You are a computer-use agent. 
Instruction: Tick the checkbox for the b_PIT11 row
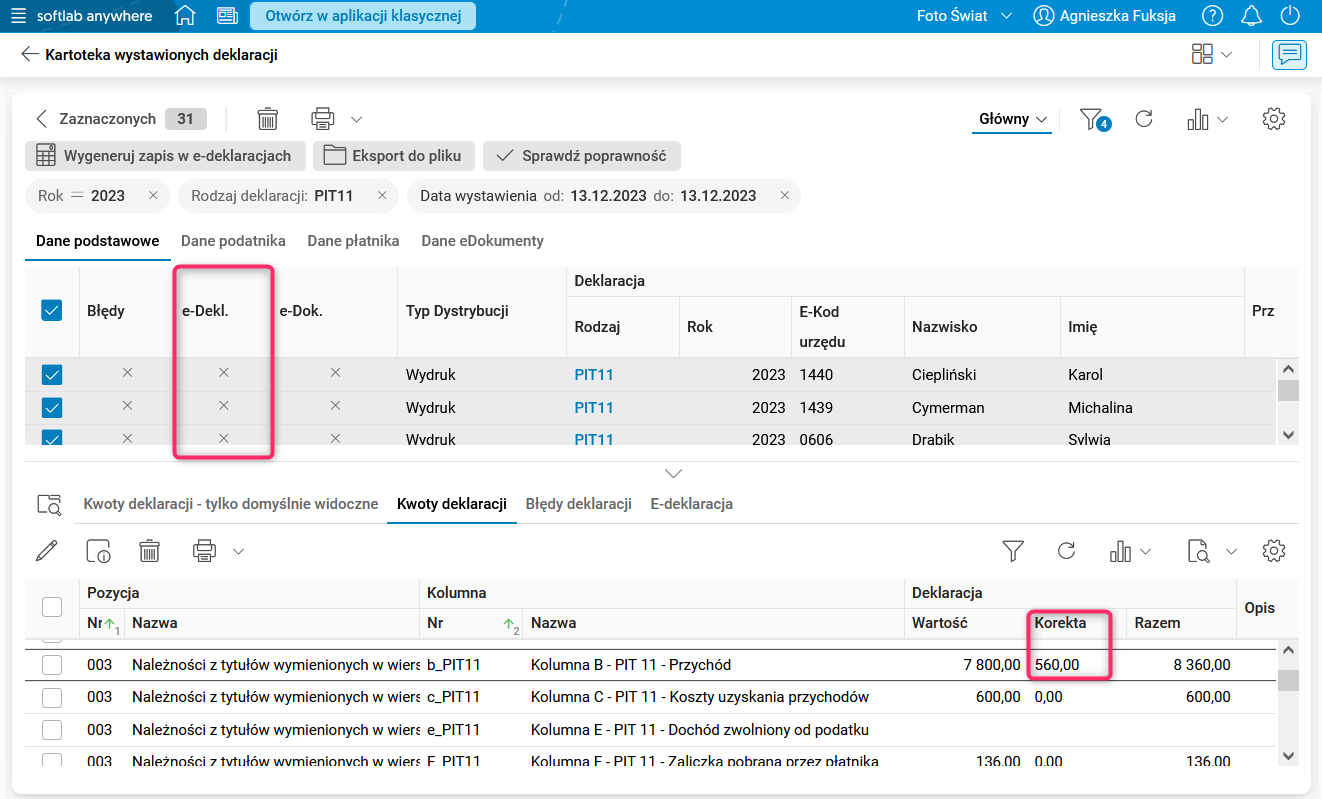pyautogui.click(x=52, y=665)
